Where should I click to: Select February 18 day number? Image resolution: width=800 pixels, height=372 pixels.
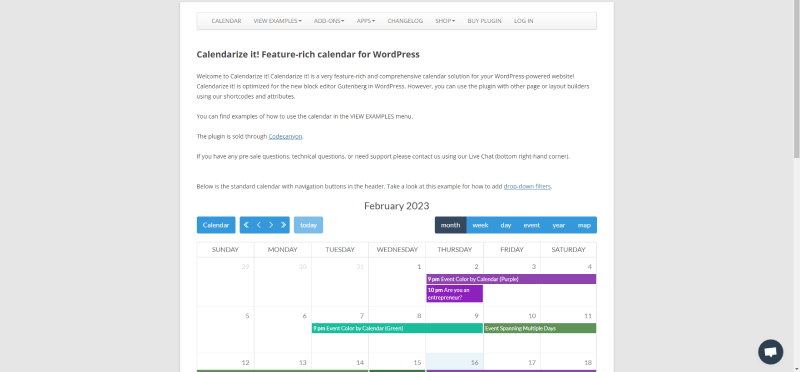[x=588, y=362]
